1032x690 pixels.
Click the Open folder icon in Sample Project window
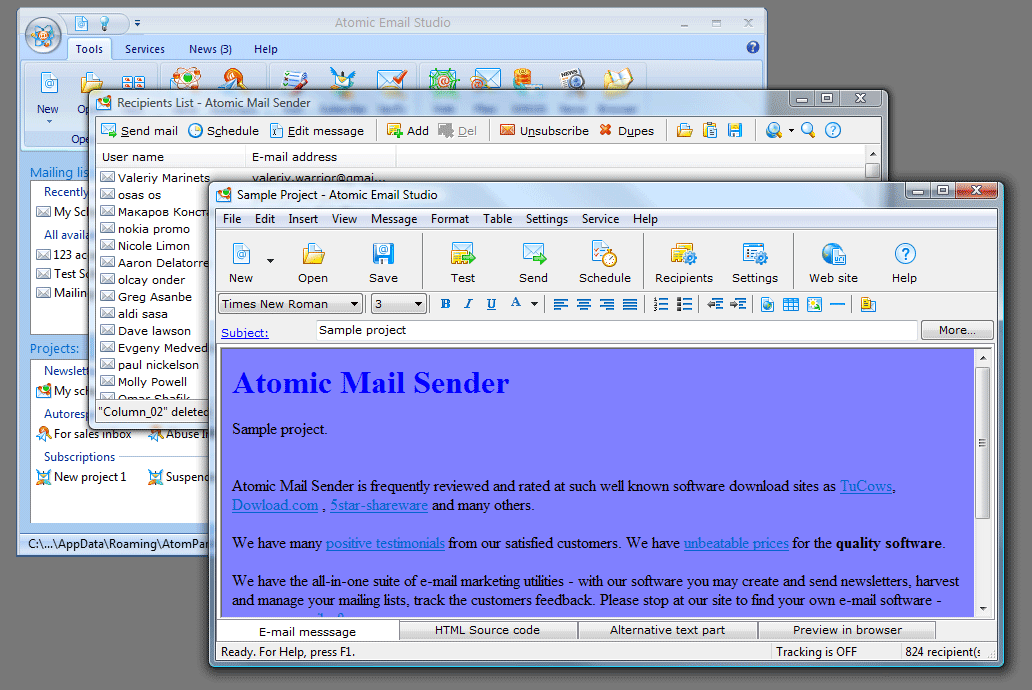coord(313,254)
